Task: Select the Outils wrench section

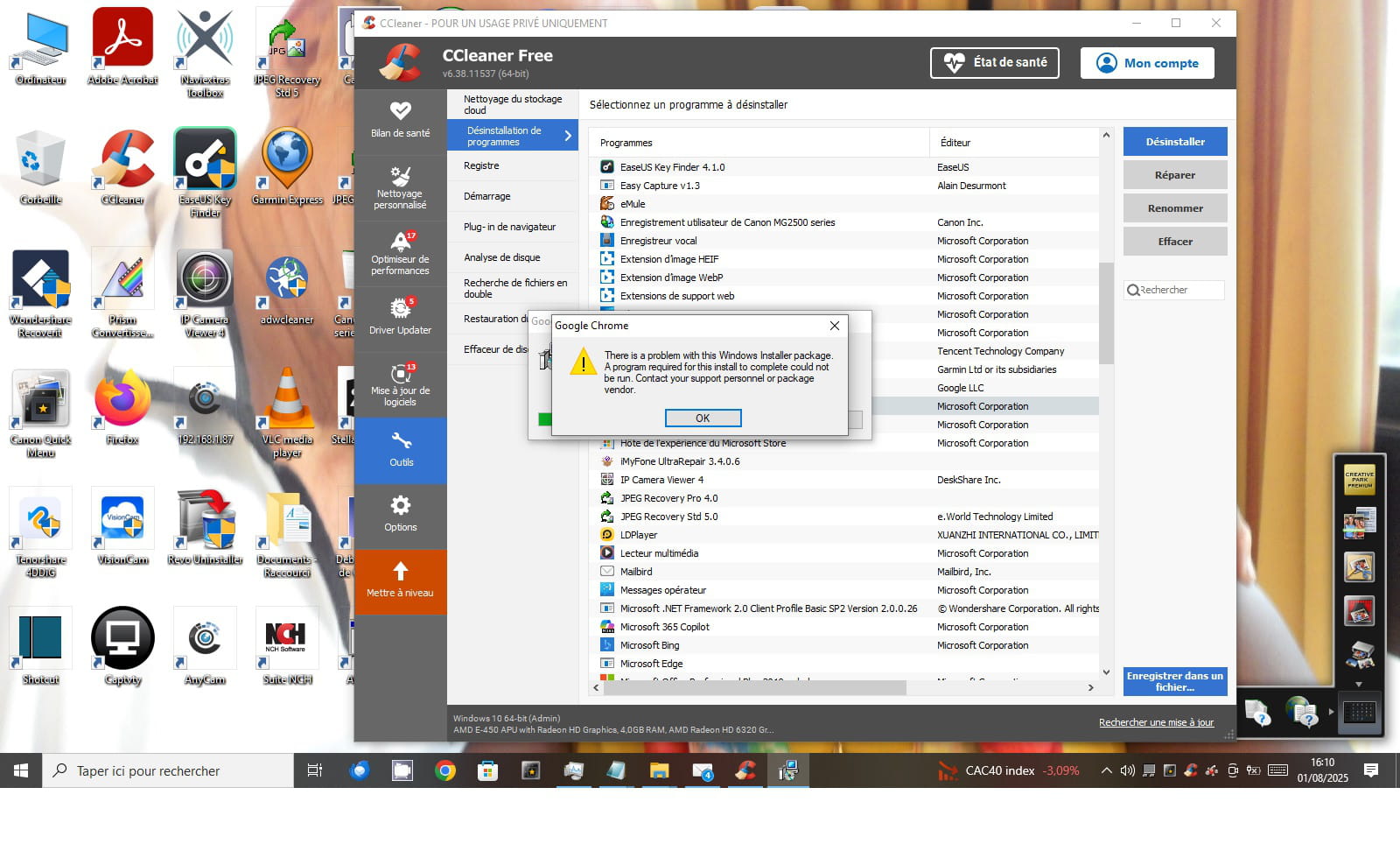Action: pyautogui.click(x=401, y=450)
